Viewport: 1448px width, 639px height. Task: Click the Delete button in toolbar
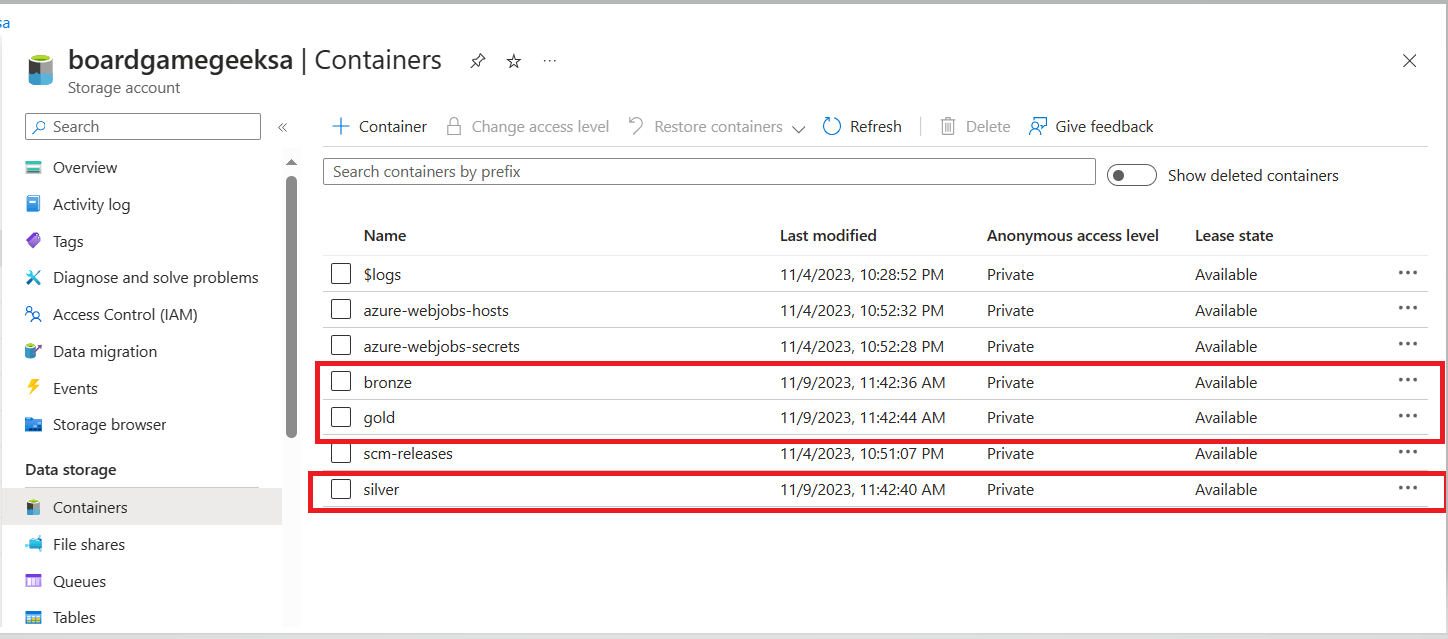[x=975, y=126]
